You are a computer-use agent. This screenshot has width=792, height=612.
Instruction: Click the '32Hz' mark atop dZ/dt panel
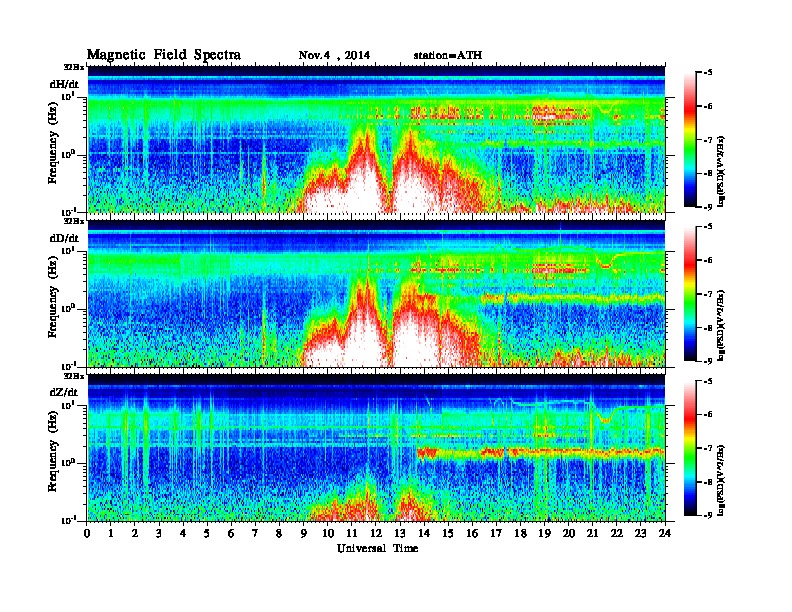tap(74, 376)
